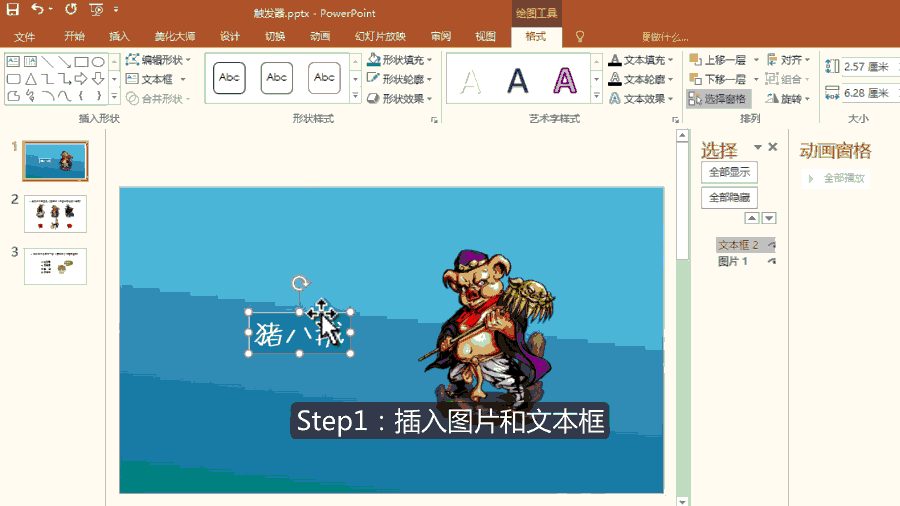Image resolution: width=900 pixels, height=506 pixels.
Task: Switch to the 开始 tab
Action: click(75, 37)
